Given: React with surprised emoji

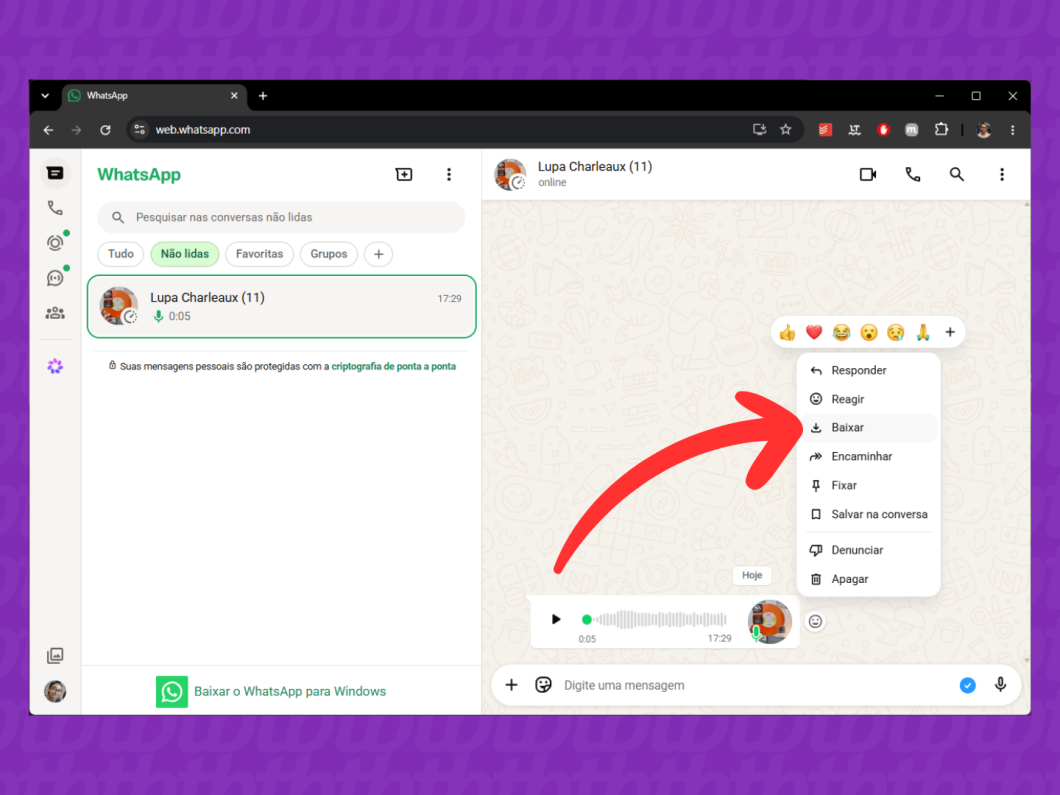Looking at the screenshot, I should [x=869, y=332].
